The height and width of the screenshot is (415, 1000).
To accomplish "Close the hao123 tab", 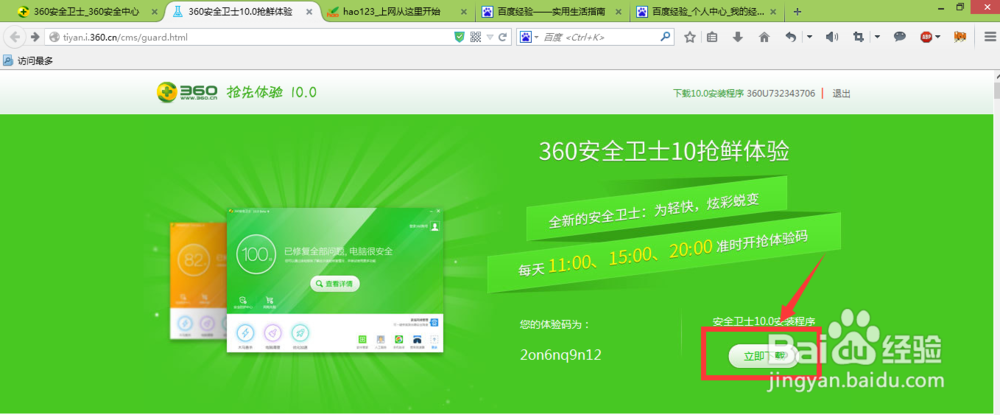I will click(x=466, y=11).
